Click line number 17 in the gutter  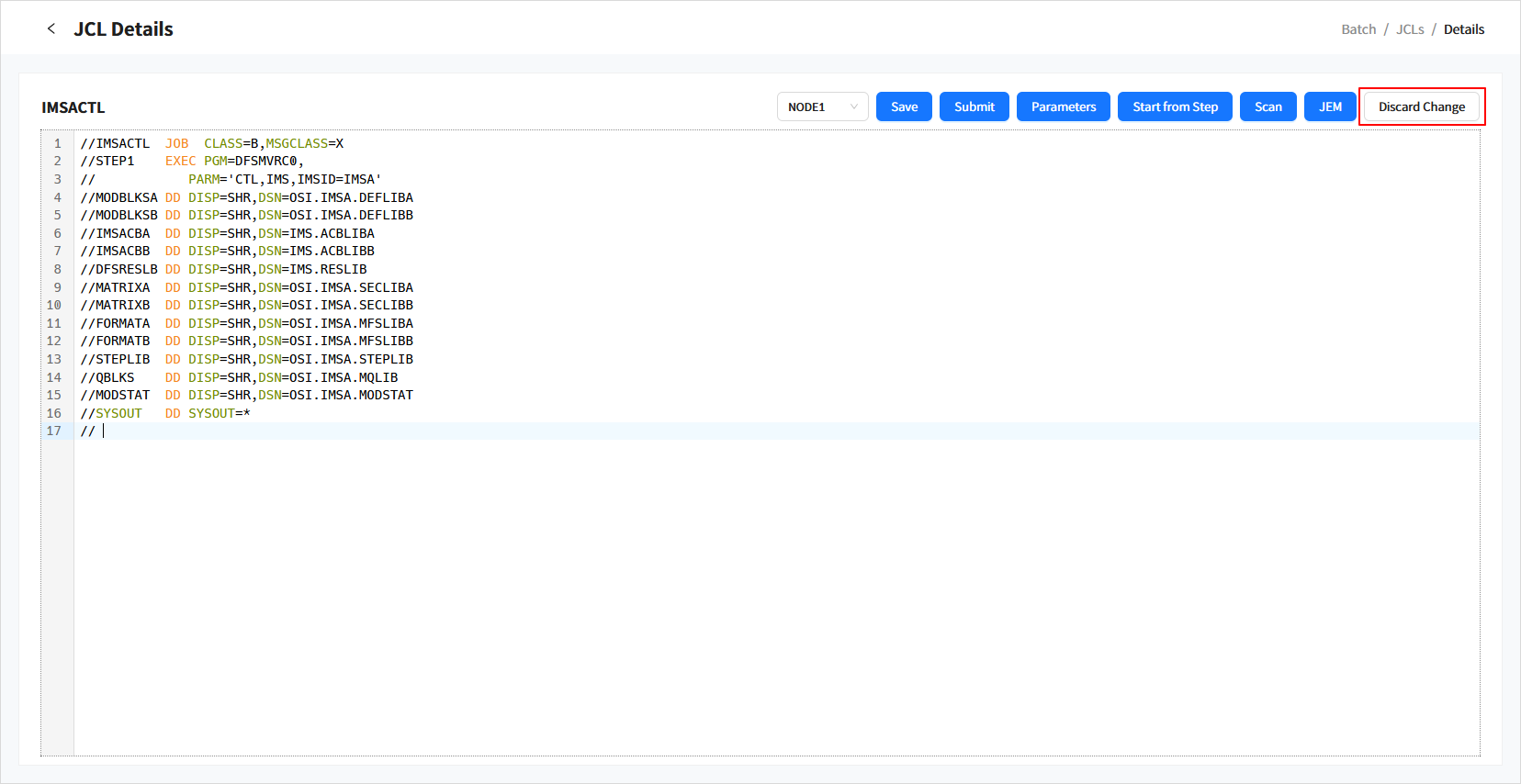pos(54,431)
